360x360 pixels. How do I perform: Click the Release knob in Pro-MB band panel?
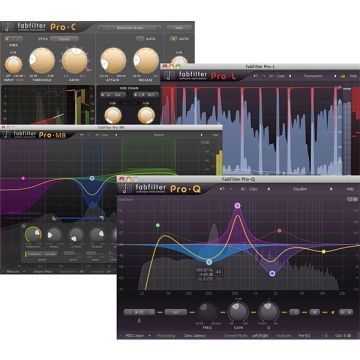point(97,235)
